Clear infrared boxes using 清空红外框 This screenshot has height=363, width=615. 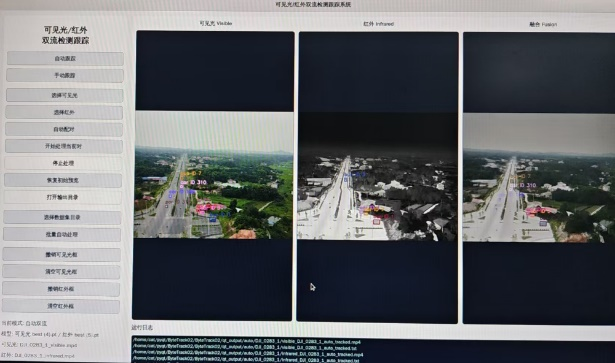click(x=60, y=306)
